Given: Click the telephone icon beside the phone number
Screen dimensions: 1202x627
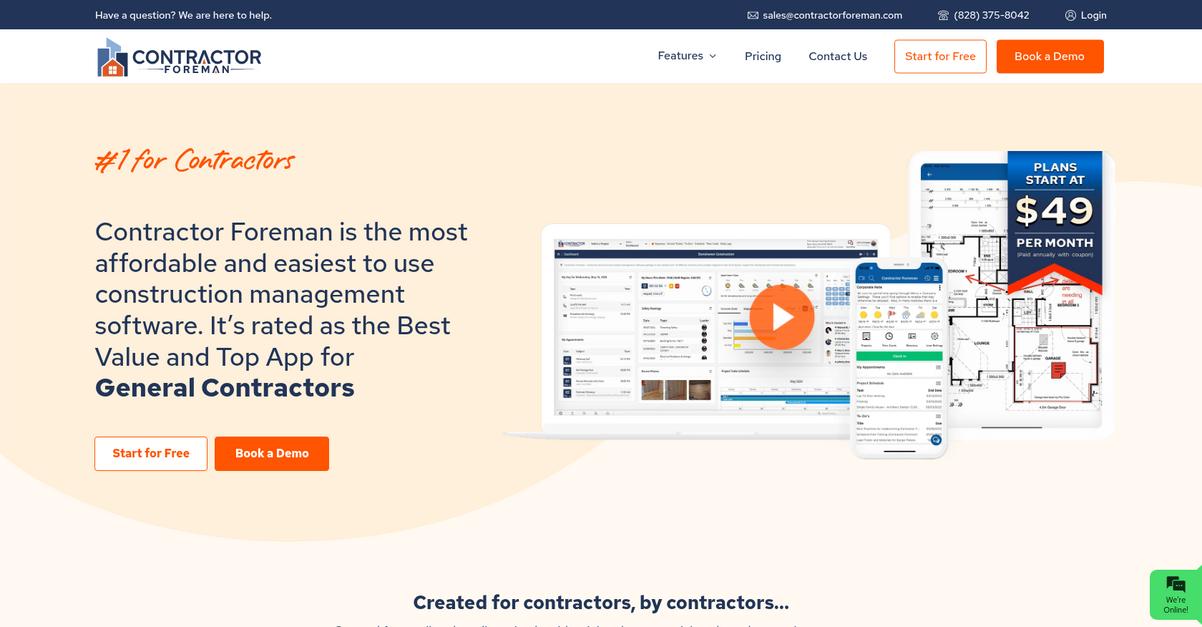Looking at the screenshot, I should tap(942, 15).
